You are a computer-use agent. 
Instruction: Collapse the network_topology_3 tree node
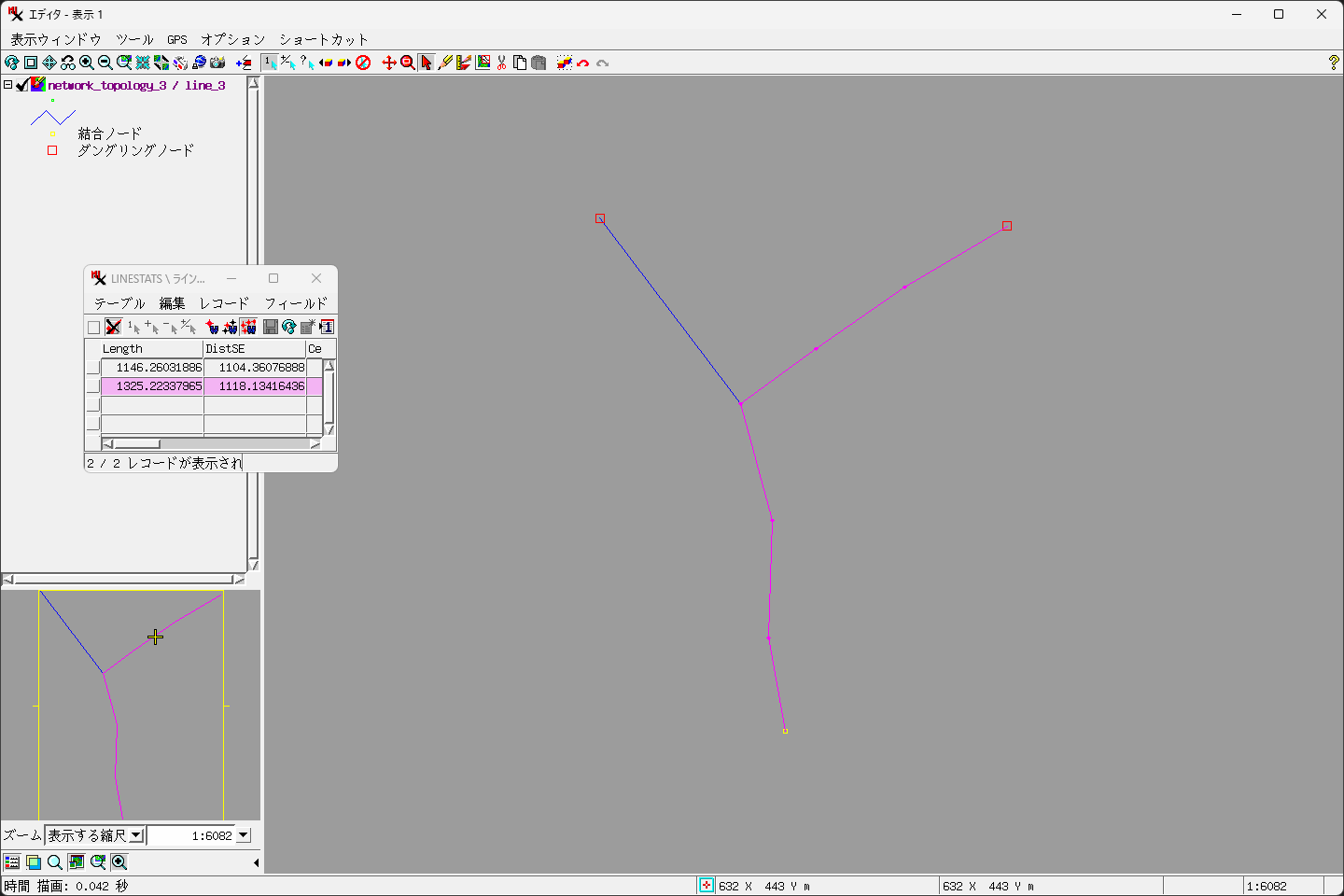pyautogui.click(x=7, y=85)
